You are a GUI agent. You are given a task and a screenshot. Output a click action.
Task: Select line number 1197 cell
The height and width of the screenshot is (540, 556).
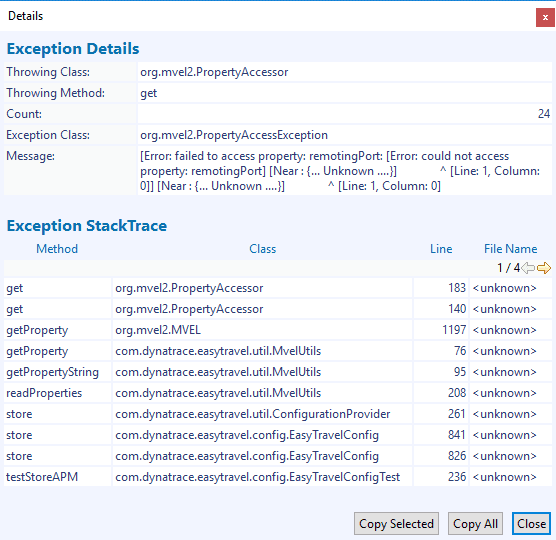[x=441, y=330]
